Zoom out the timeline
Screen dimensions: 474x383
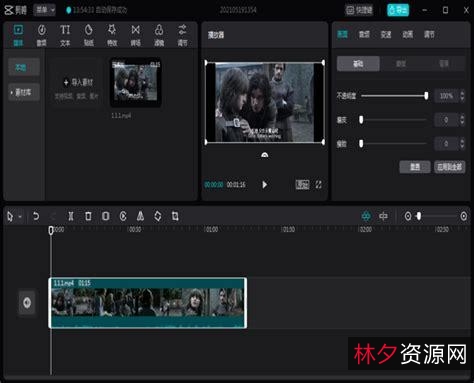click(408, 216)
